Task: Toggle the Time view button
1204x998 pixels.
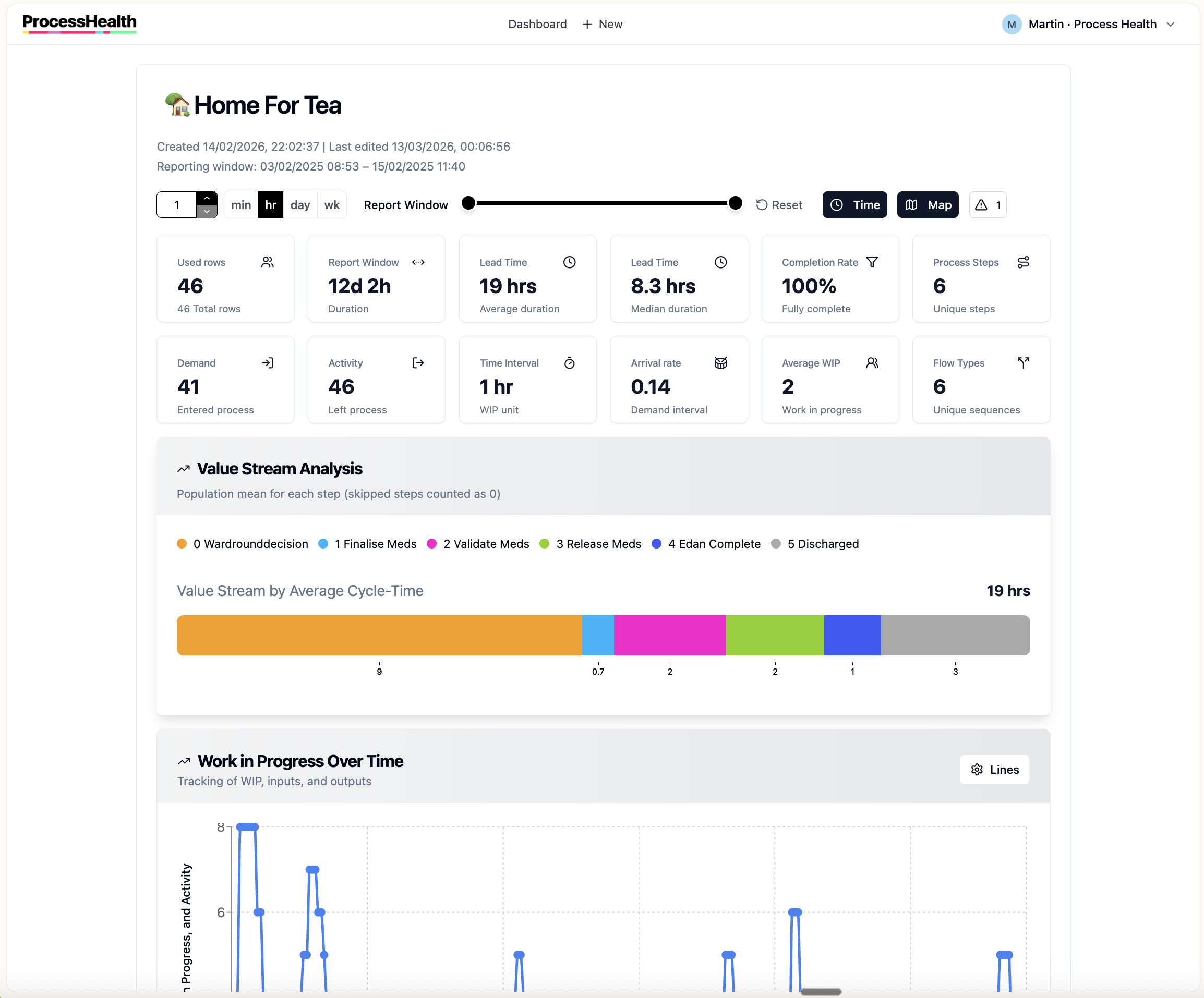Action: click(x=854, y=204)
